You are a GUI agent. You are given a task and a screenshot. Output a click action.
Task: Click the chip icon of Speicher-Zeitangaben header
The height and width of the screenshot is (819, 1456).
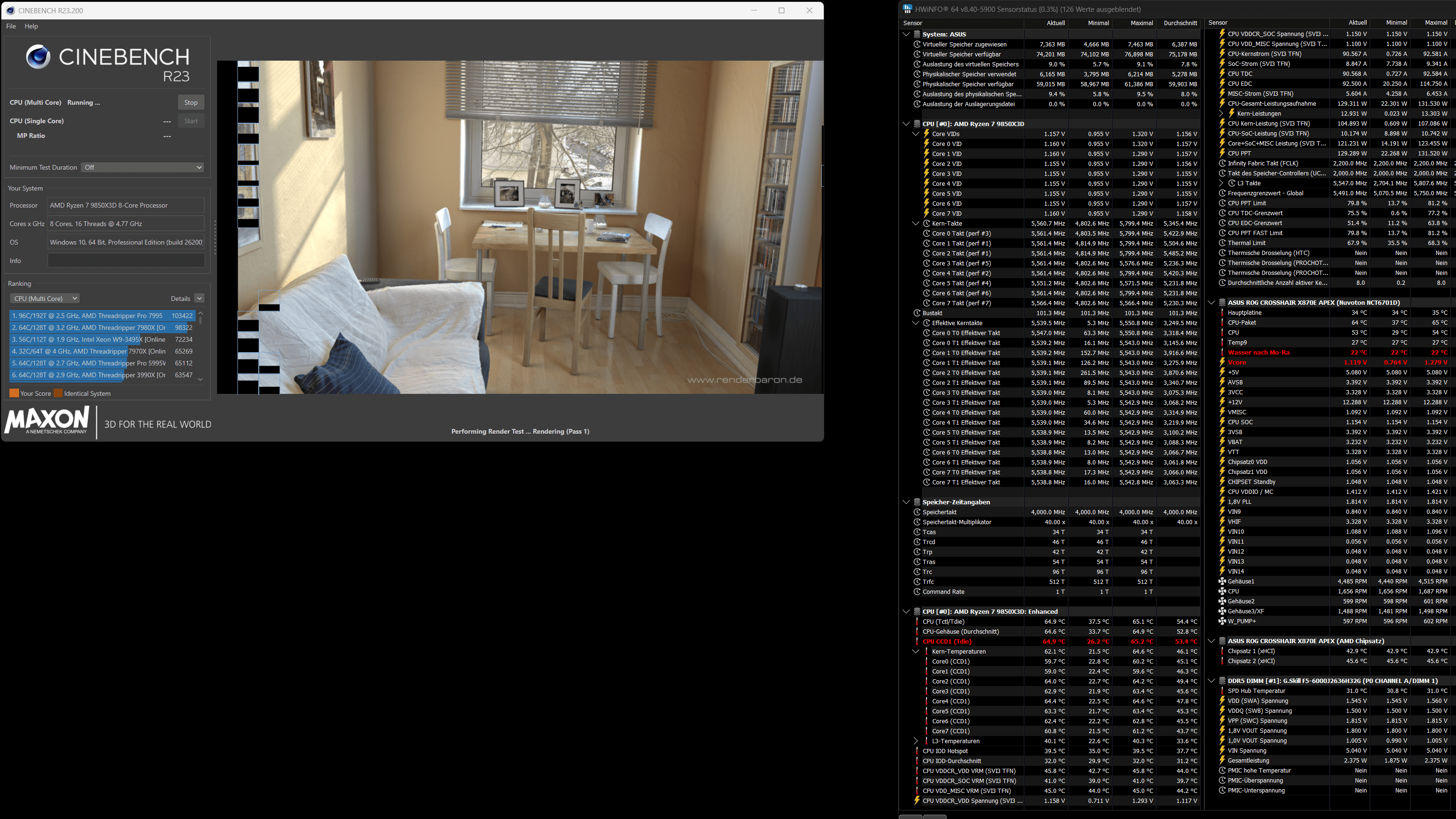click(x=917, y=502)
